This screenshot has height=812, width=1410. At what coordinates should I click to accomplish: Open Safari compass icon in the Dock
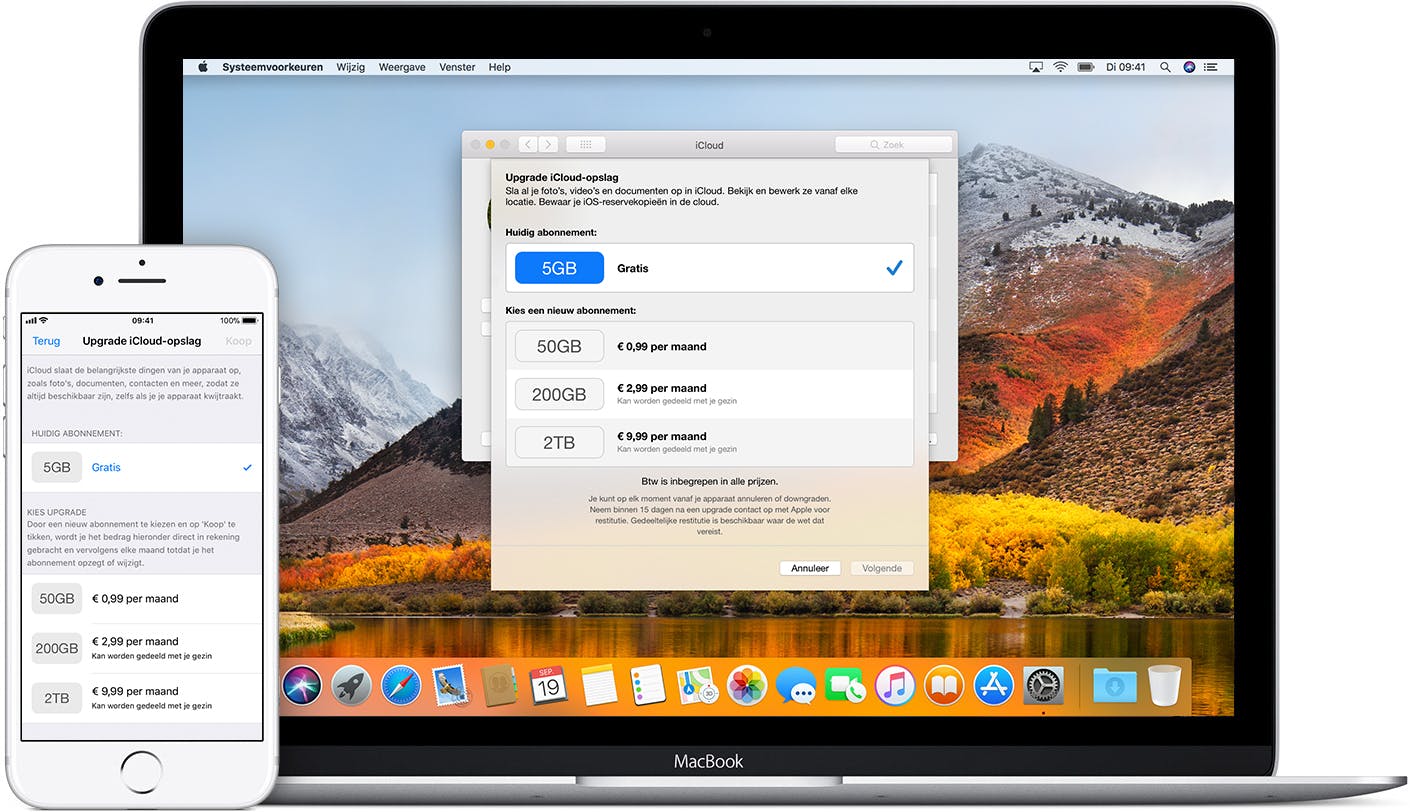pyautogui.click(x=400, y=686)
